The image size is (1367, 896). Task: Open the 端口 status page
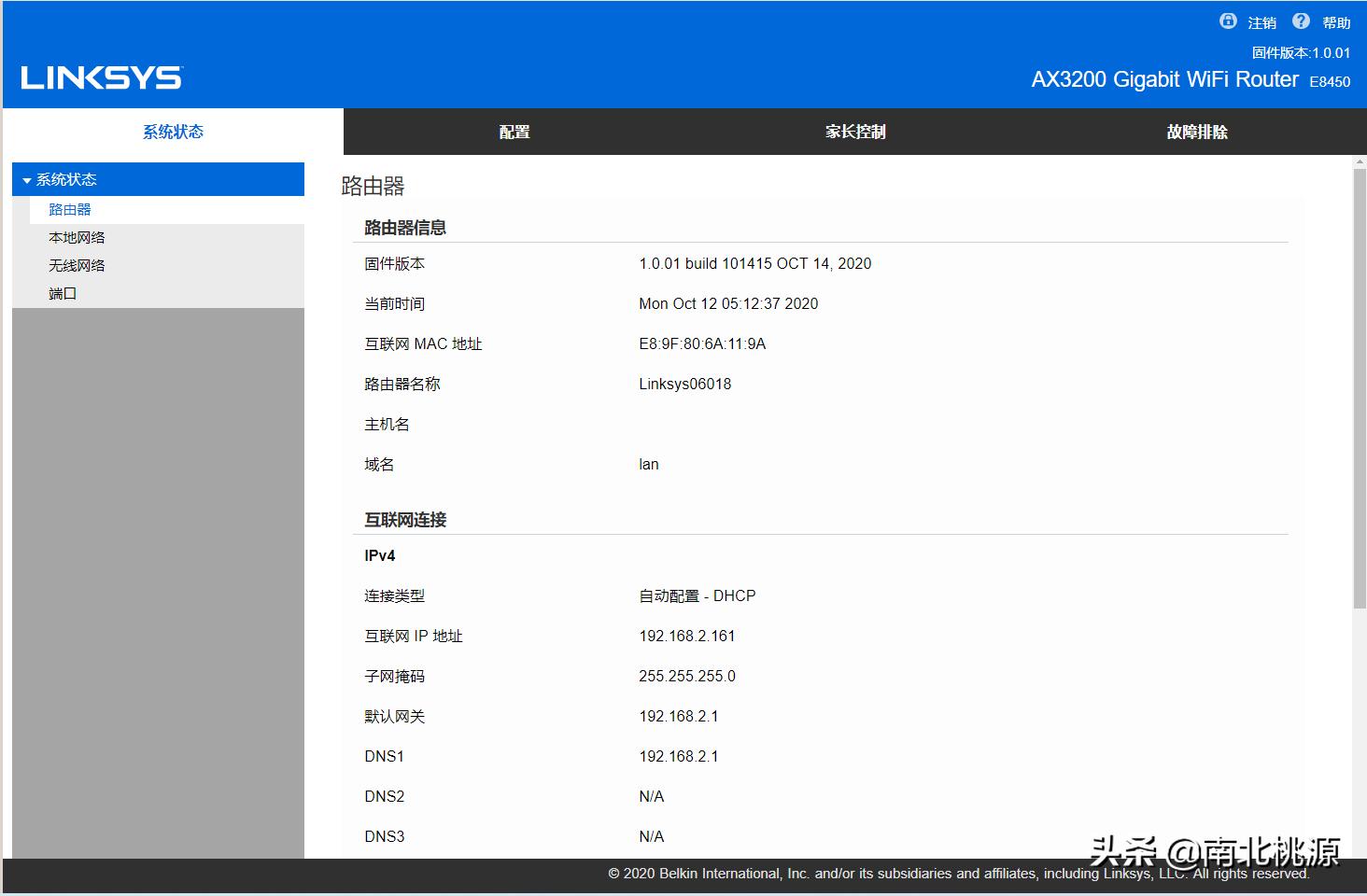62,293
